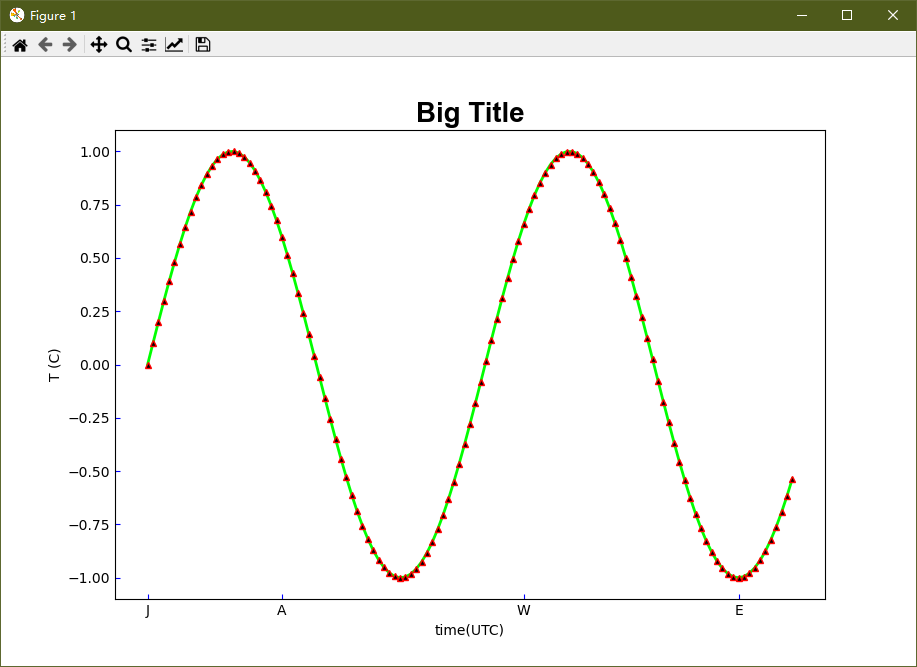Go forward to the next view
The image size is (917, 667).
(x=70, y=45)
